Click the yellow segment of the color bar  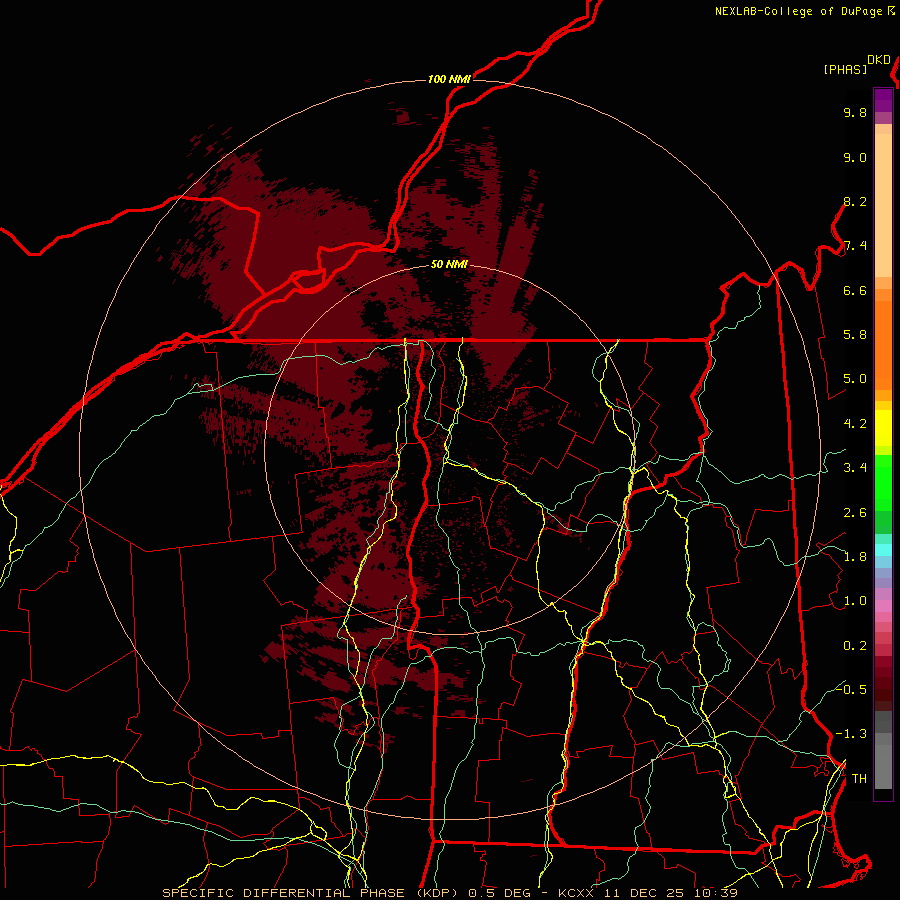pyautogui.click(x=883, y=428)
